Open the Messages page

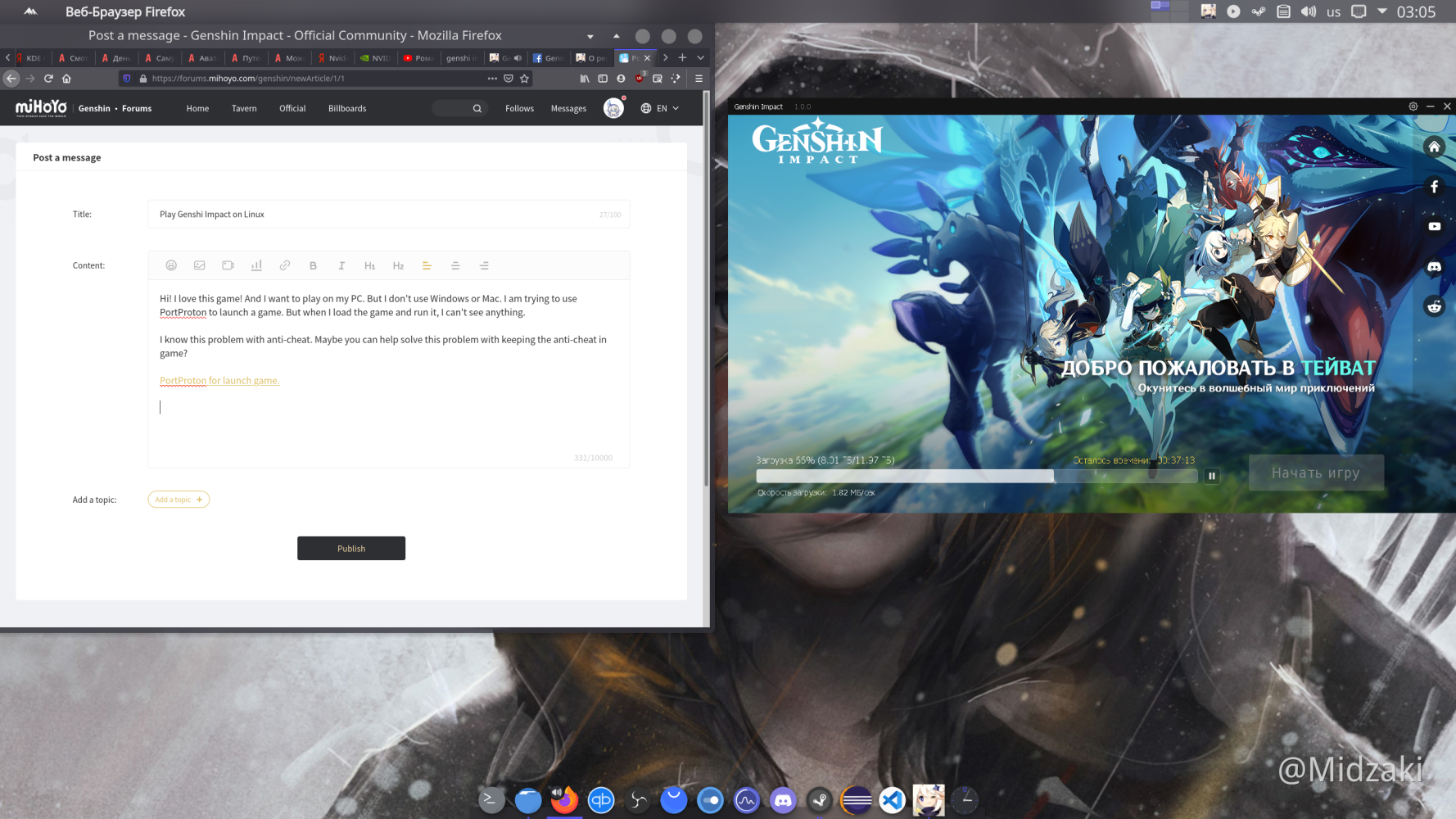pos(568,108)
